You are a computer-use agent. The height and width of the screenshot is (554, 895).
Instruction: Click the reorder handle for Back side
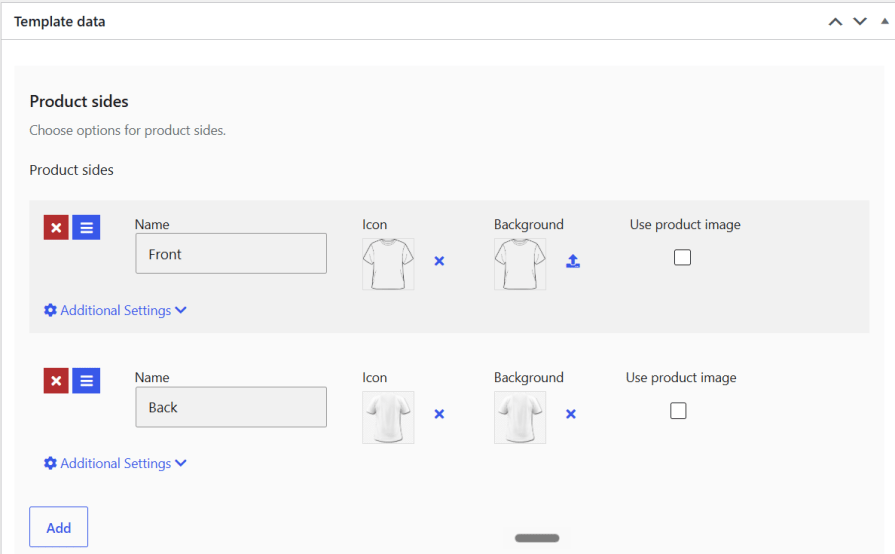pos(86,381)
